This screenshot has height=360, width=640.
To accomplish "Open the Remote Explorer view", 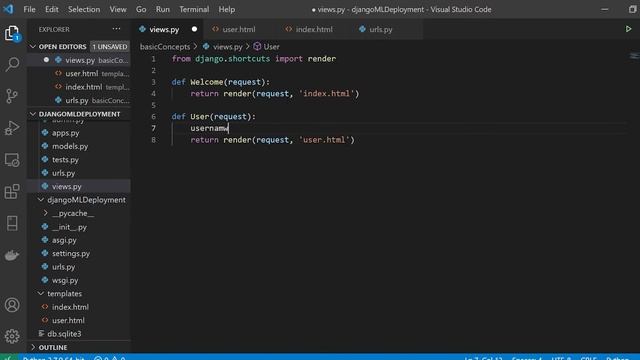I will tap(12, 160).
